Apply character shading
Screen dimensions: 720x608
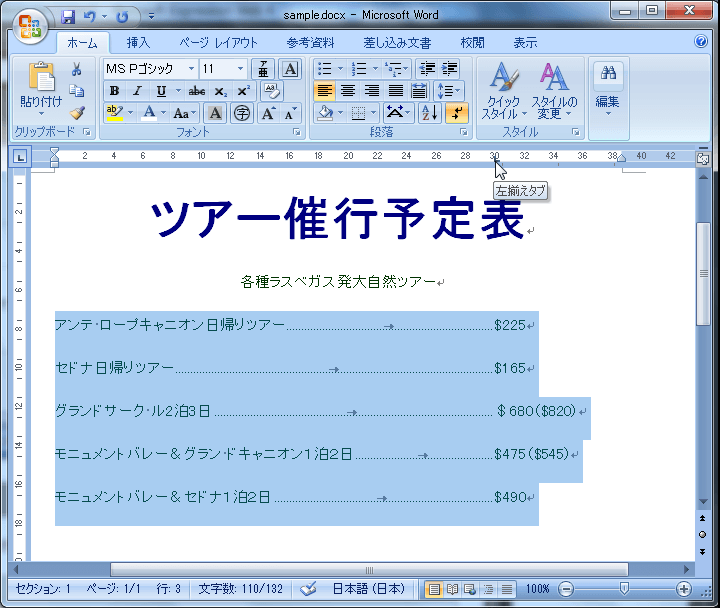215,113
